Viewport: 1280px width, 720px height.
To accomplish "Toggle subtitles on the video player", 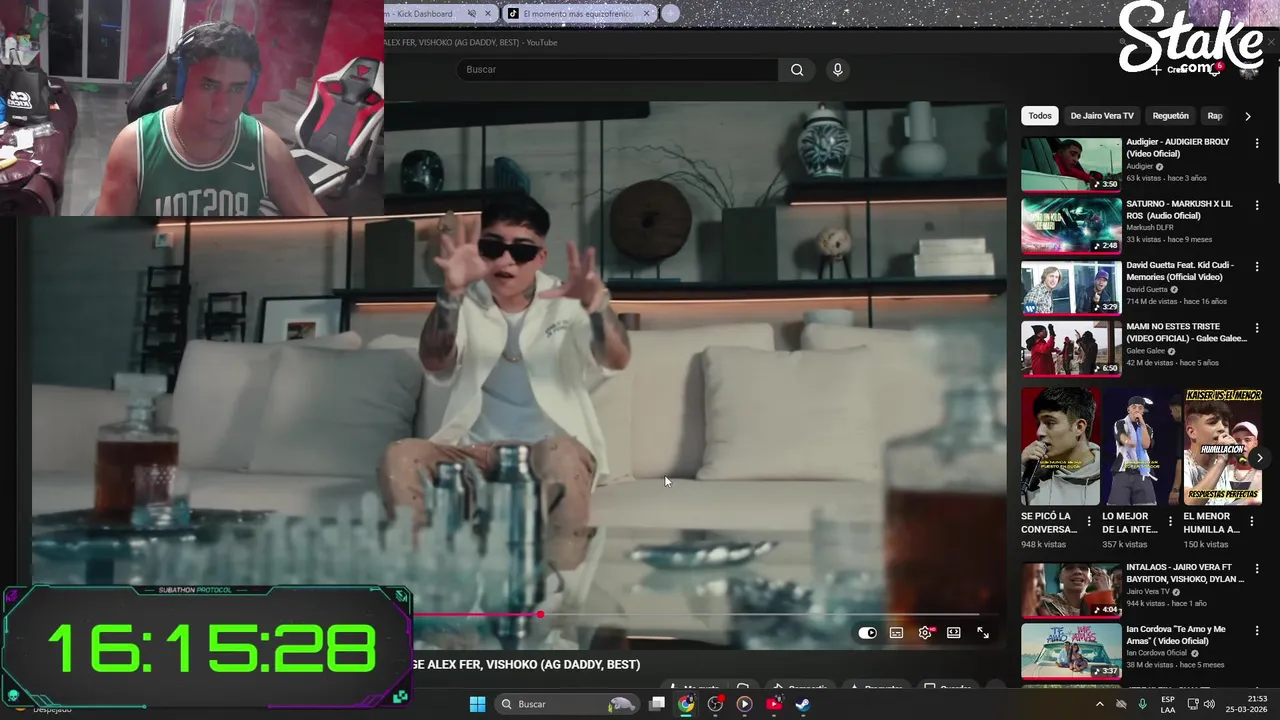I will click(896, 633).
